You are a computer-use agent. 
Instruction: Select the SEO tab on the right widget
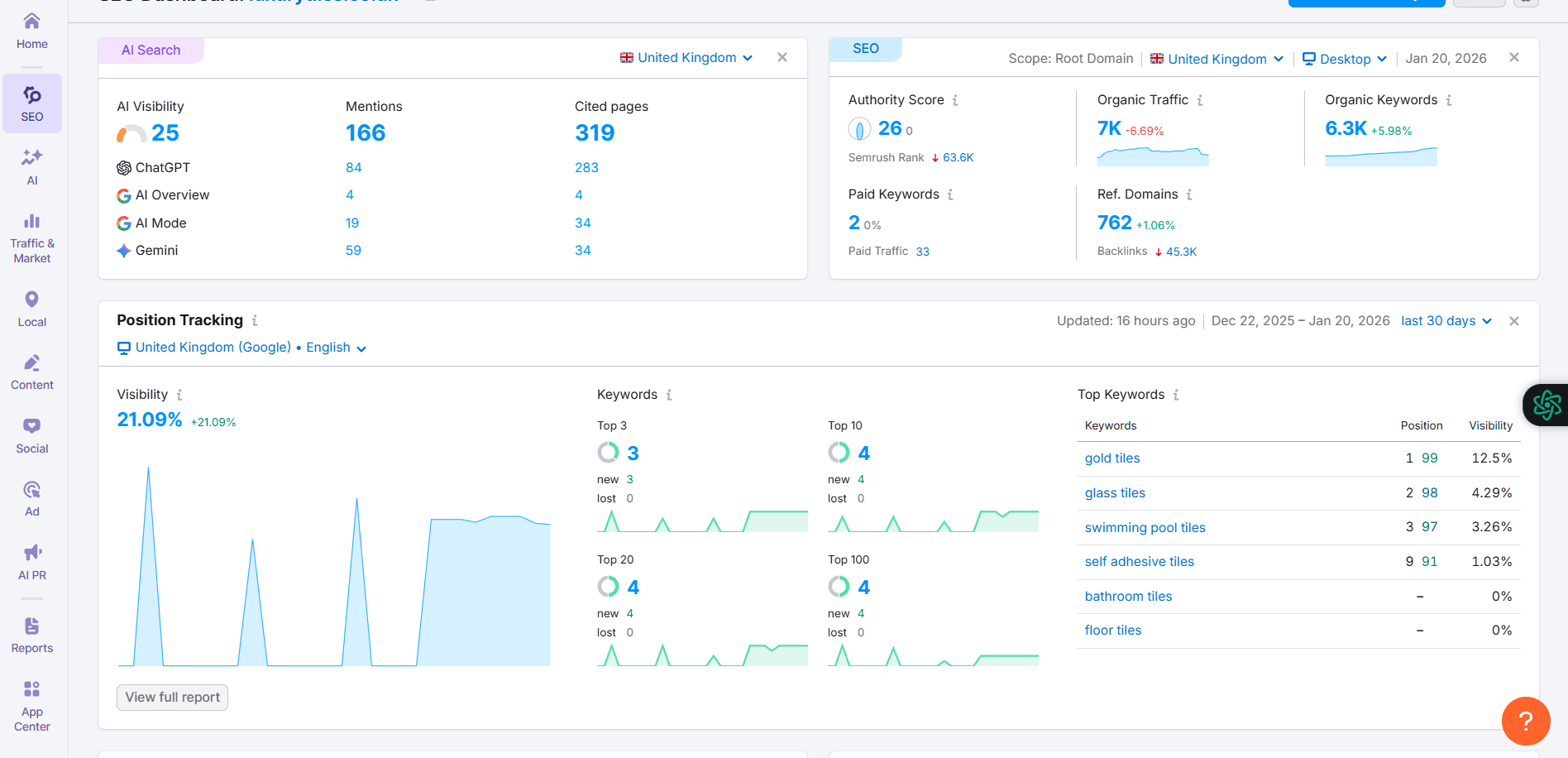865,48
